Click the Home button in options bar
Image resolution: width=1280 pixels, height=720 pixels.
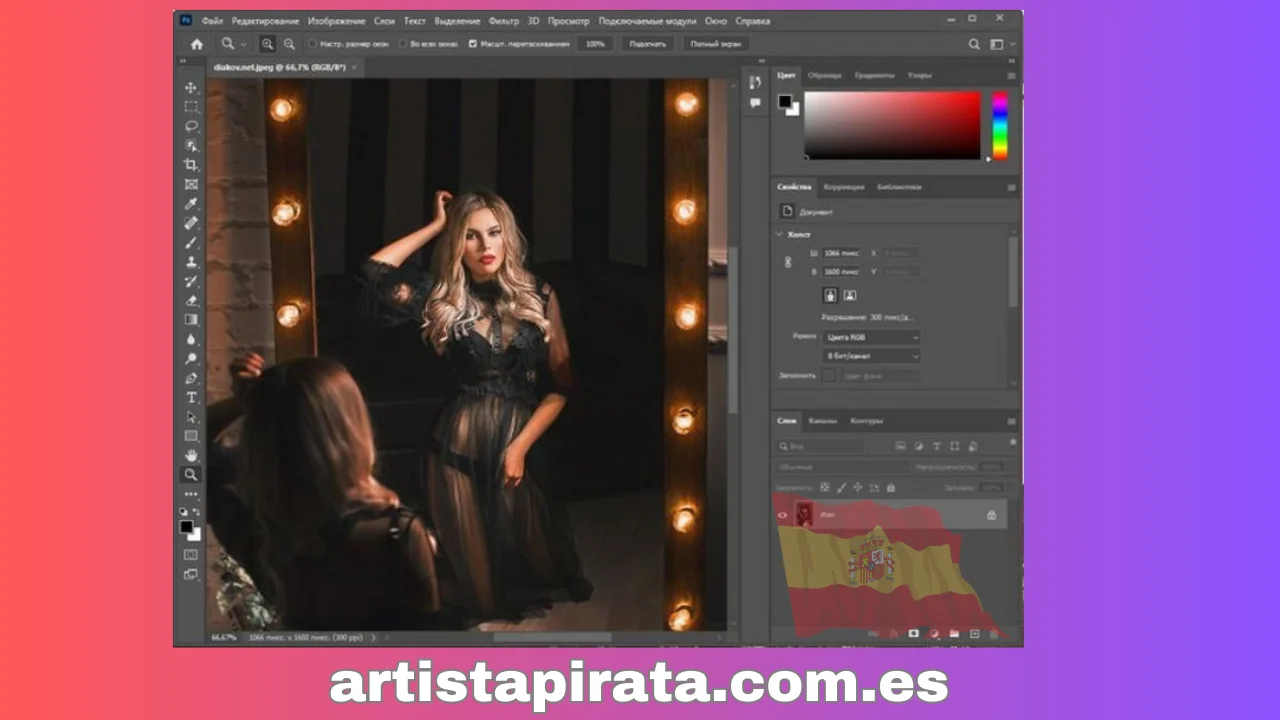point(196,44)
